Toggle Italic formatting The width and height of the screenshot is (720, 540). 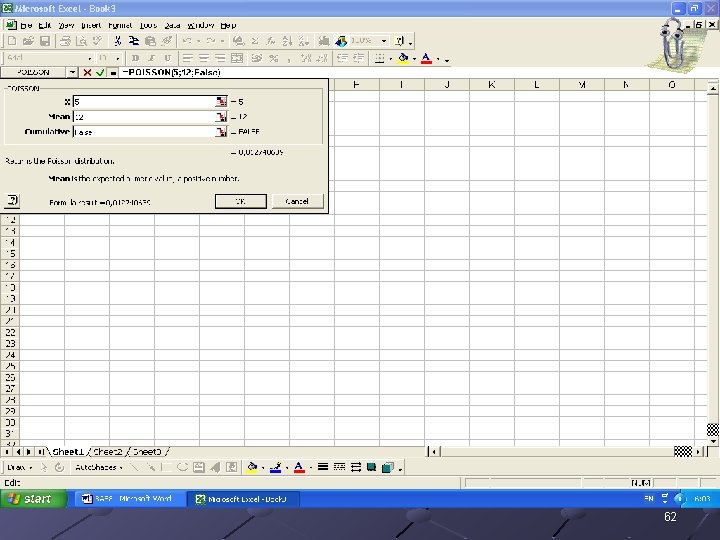tap(151, 58)
